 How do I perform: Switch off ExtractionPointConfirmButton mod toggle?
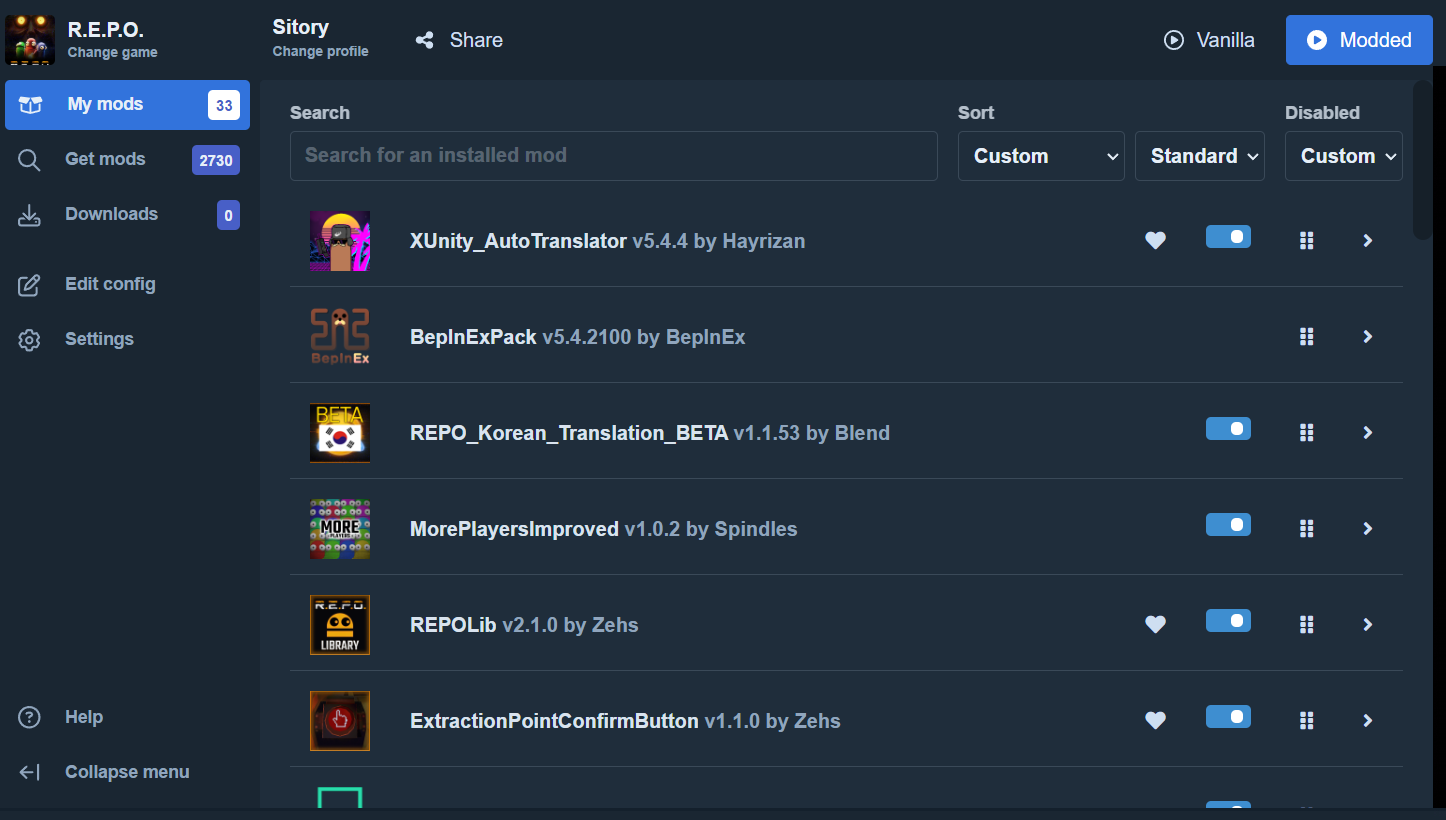1228,716
